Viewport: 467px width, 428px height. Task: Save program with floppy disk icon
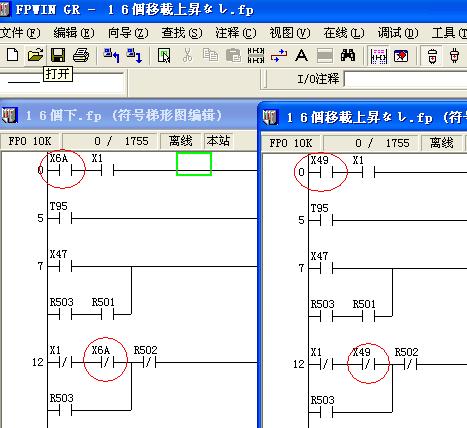(58, 55)
